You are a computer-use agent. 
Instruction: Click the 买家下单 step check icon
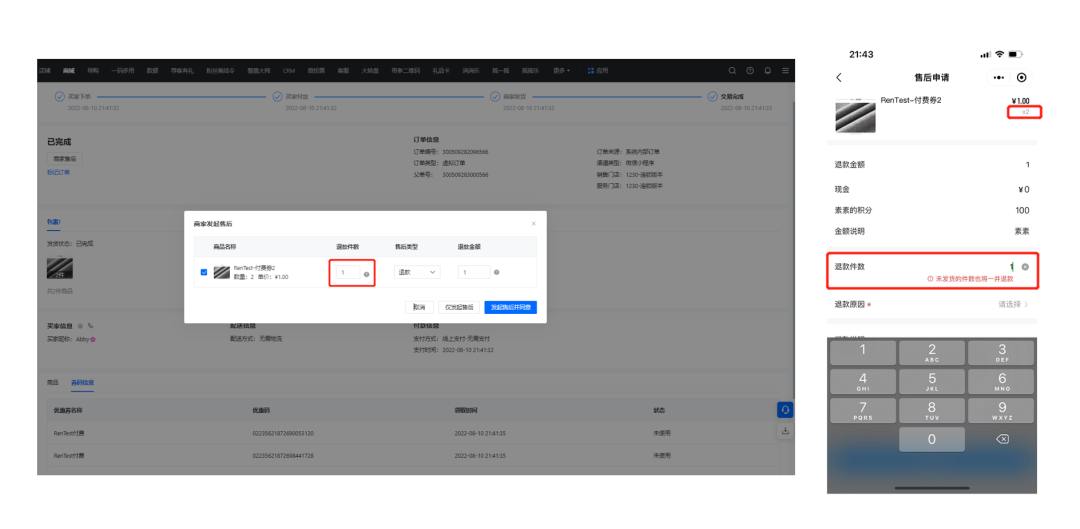[x=60, y=97]
